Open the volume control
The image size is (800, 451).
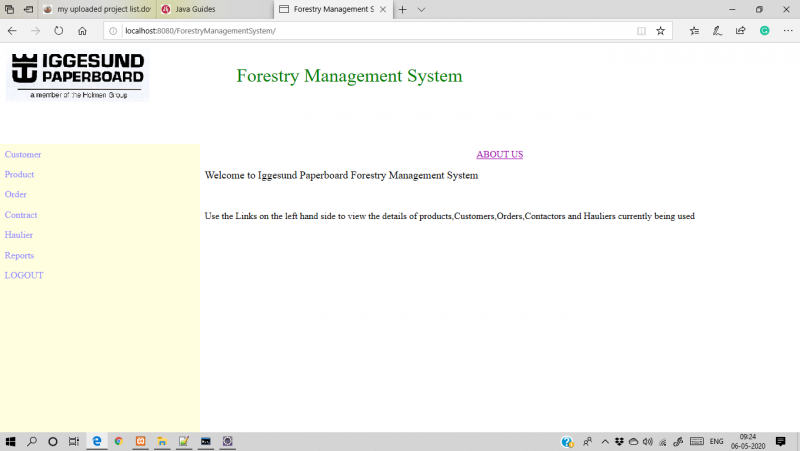pyautogui.click(x=648, y=442)
